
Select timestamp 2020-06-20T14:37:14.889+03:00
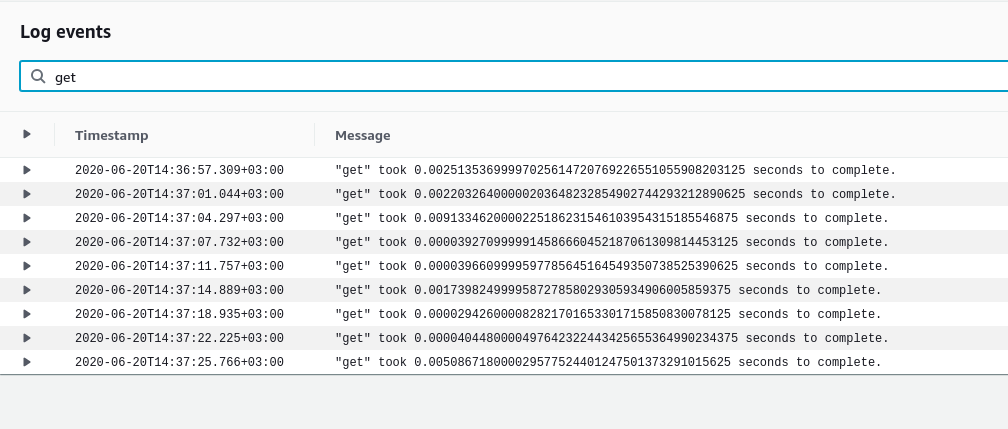coord(179,291)
